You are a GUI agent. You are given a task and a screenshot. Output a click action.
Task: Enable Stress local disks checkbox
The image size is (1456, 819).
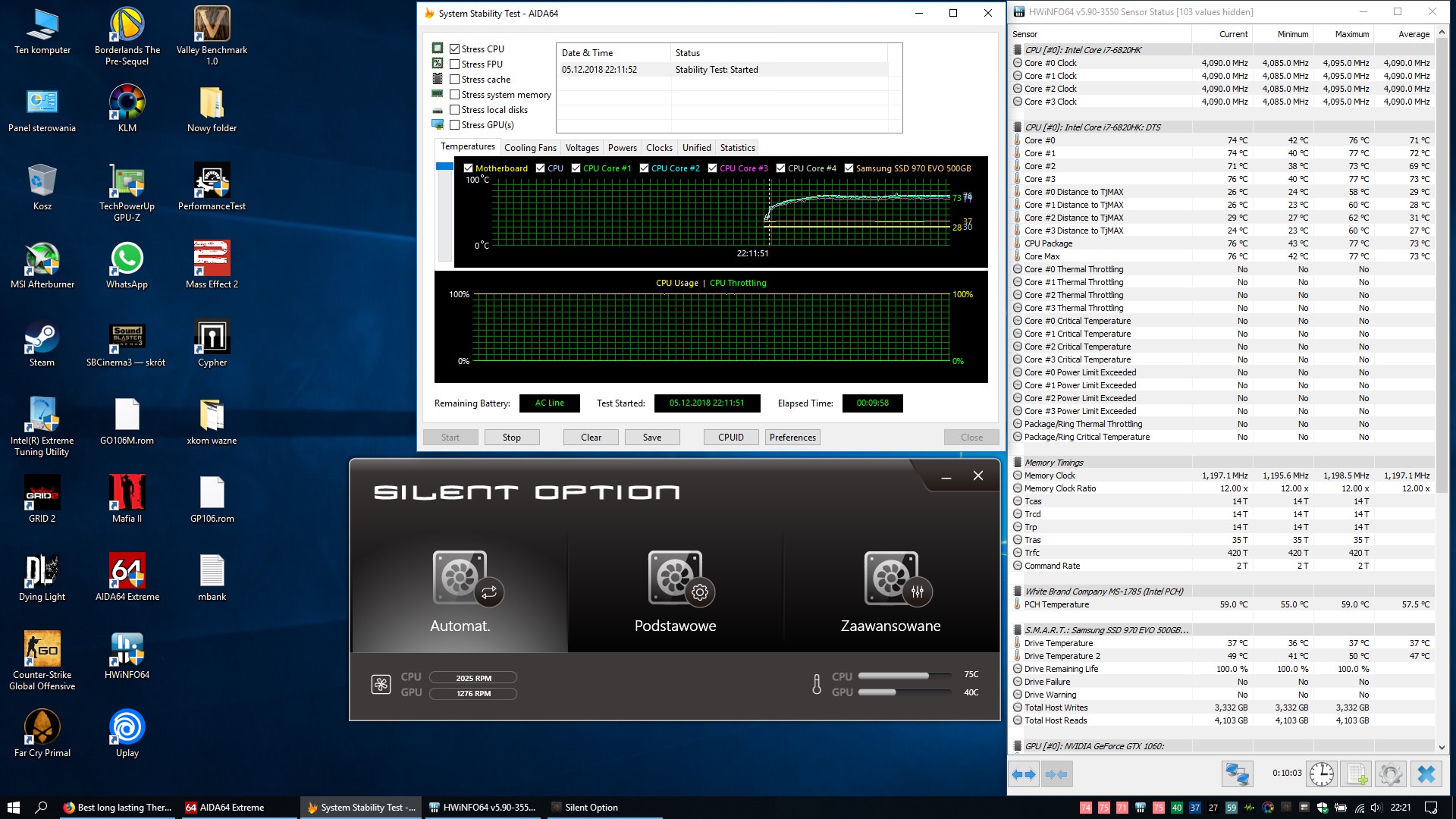(455, 110)
